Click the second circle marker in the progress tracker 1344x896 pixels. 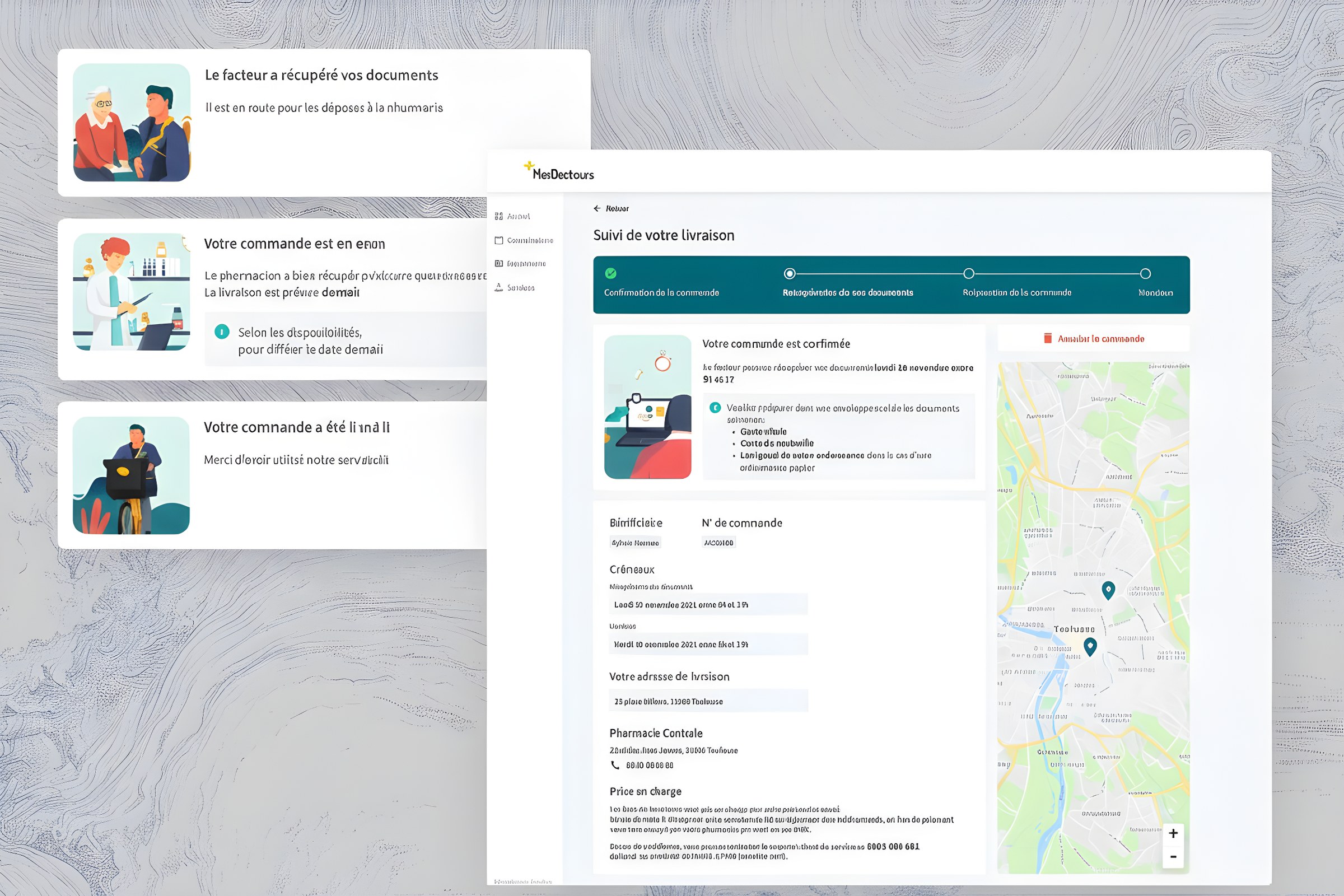tap(790, 274)
